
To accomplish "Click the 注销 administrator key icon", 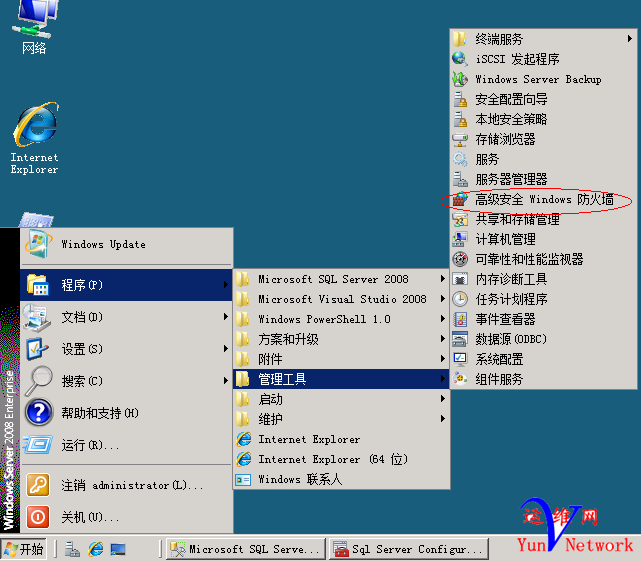I will 38,485.
